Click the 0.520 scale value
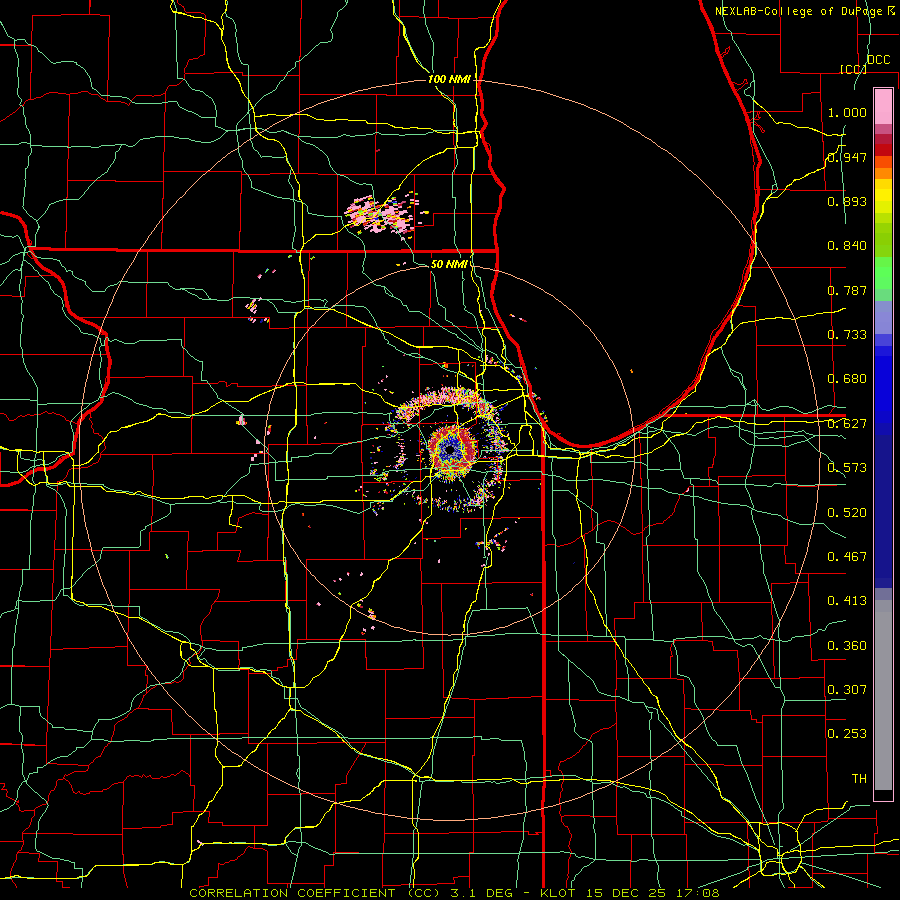The width and height of the screenshot is (900, 900). (847, 513)
